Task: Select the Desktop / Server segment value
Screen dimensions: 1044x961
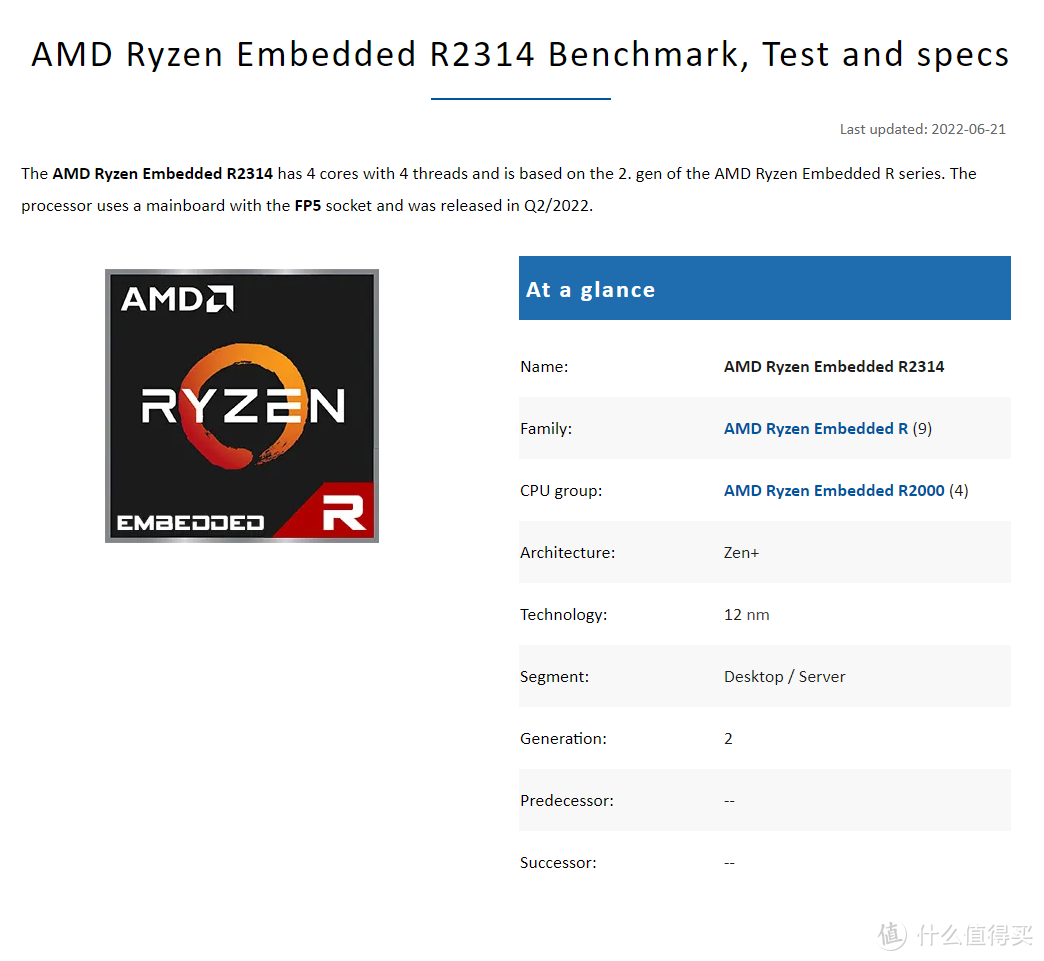Action: click(x=784, y=677)
